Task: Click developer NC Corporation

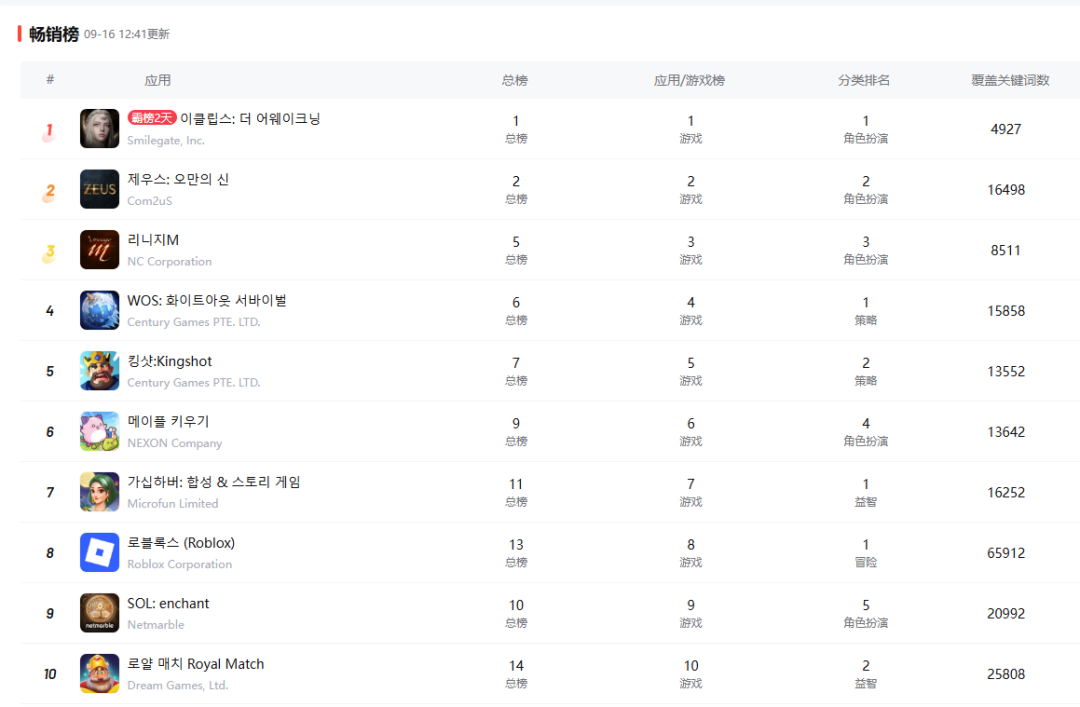Action: (x=169, y=262)
